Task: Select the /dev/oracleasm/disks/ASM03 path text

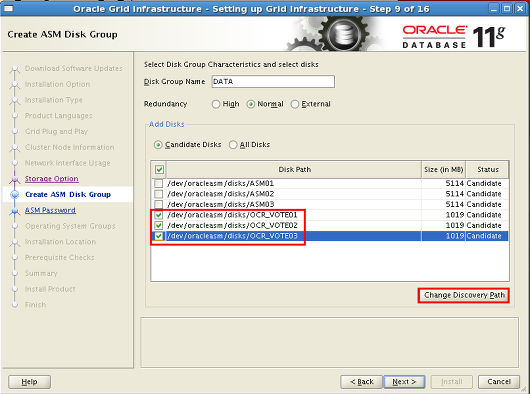Action: pos(220,204)
